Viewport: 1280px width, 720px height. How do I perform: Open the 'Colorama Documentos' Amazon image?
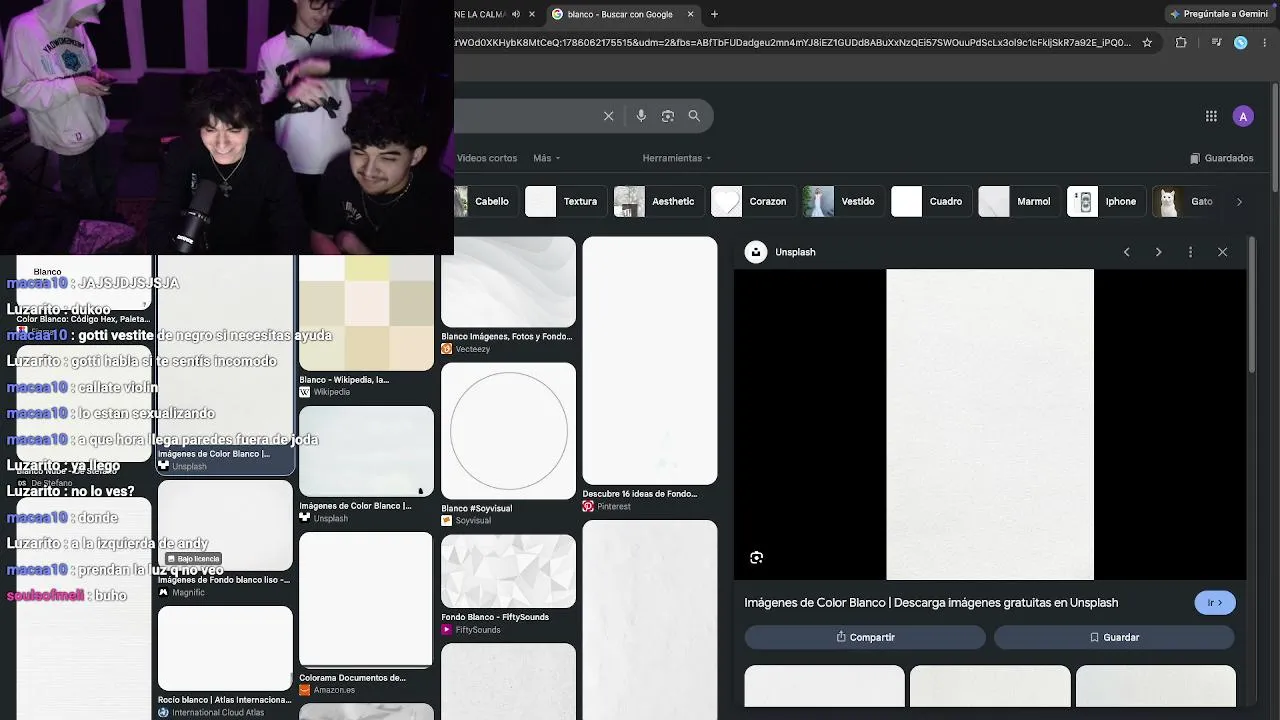pos(366,599)
